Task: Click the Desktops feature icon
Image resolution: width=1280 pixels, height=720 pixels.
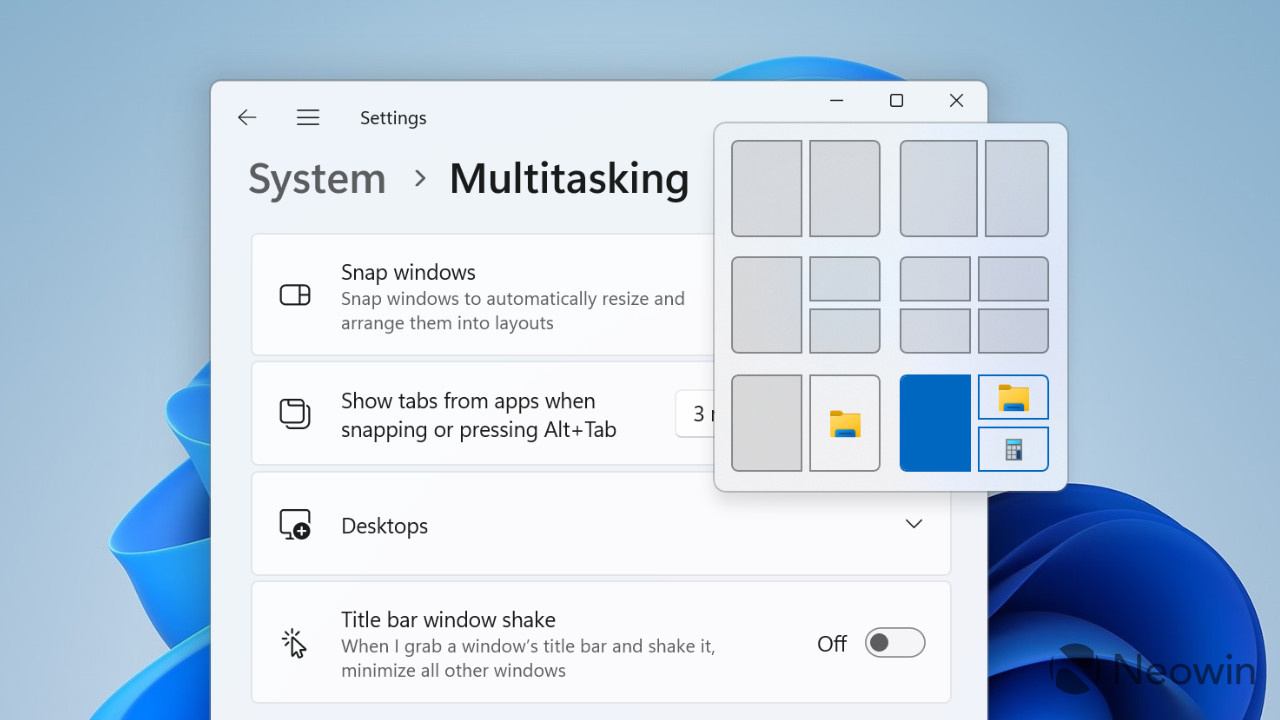Action: (295, 524)
